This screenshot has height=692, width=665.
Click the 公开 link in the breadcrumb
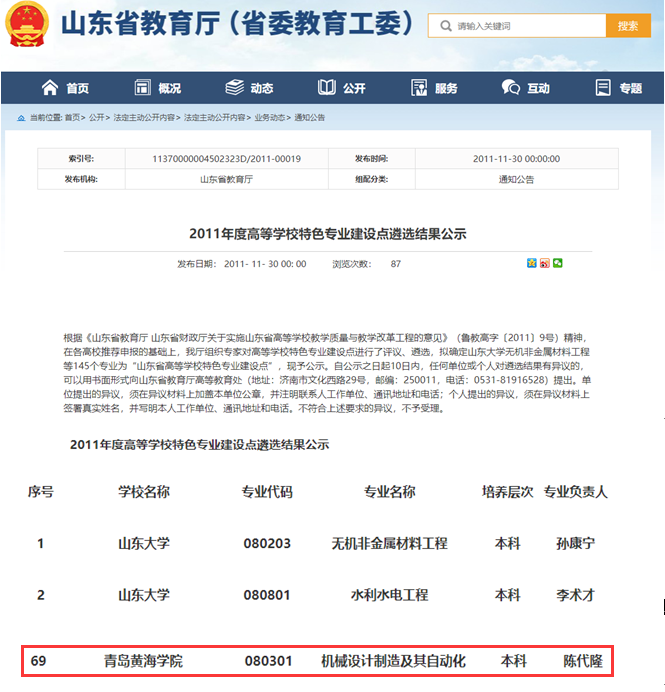97,117
